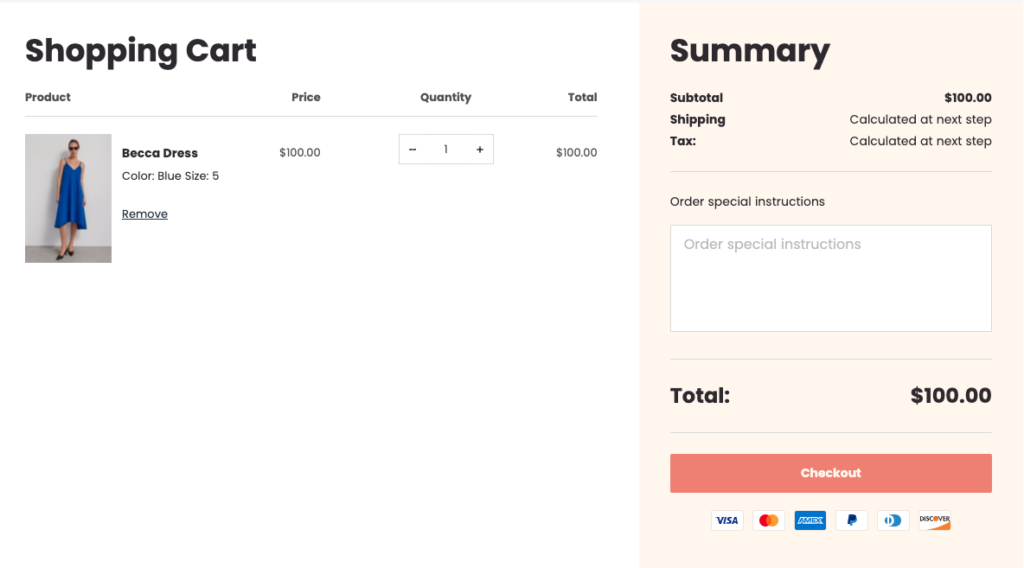The image size is (1024, 568).
Task: Click the Visa payment icon
Action: [x=727, y=520]
